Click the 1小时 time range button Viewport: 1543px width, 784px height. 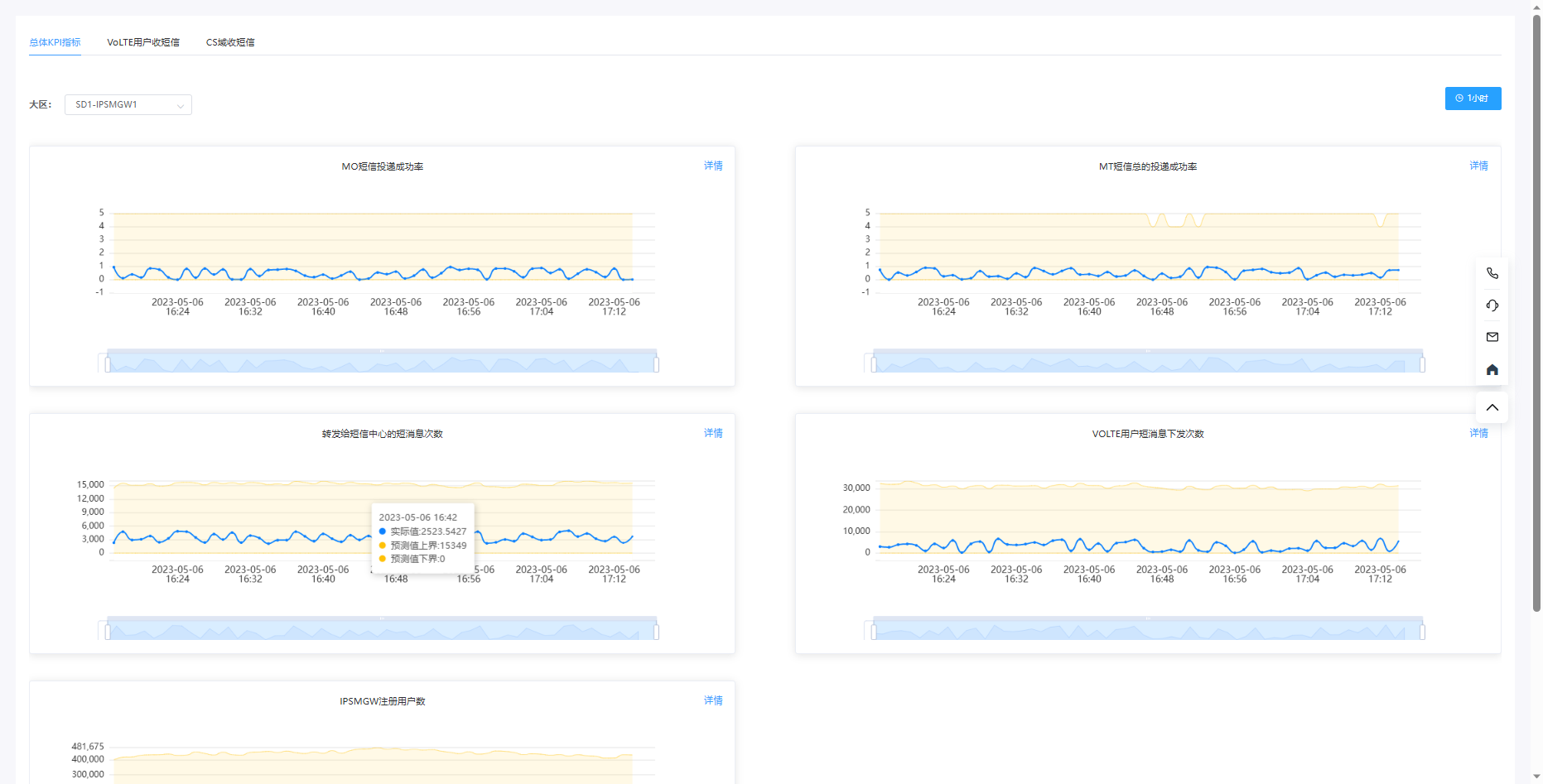(1473, 98)
